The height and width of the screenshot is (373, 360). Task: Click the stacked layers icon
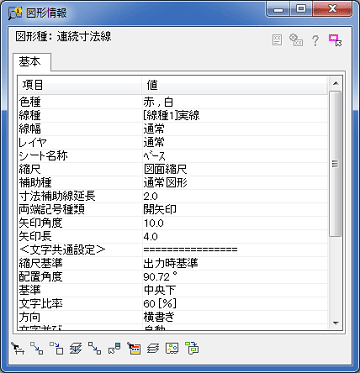pos(153,349)
